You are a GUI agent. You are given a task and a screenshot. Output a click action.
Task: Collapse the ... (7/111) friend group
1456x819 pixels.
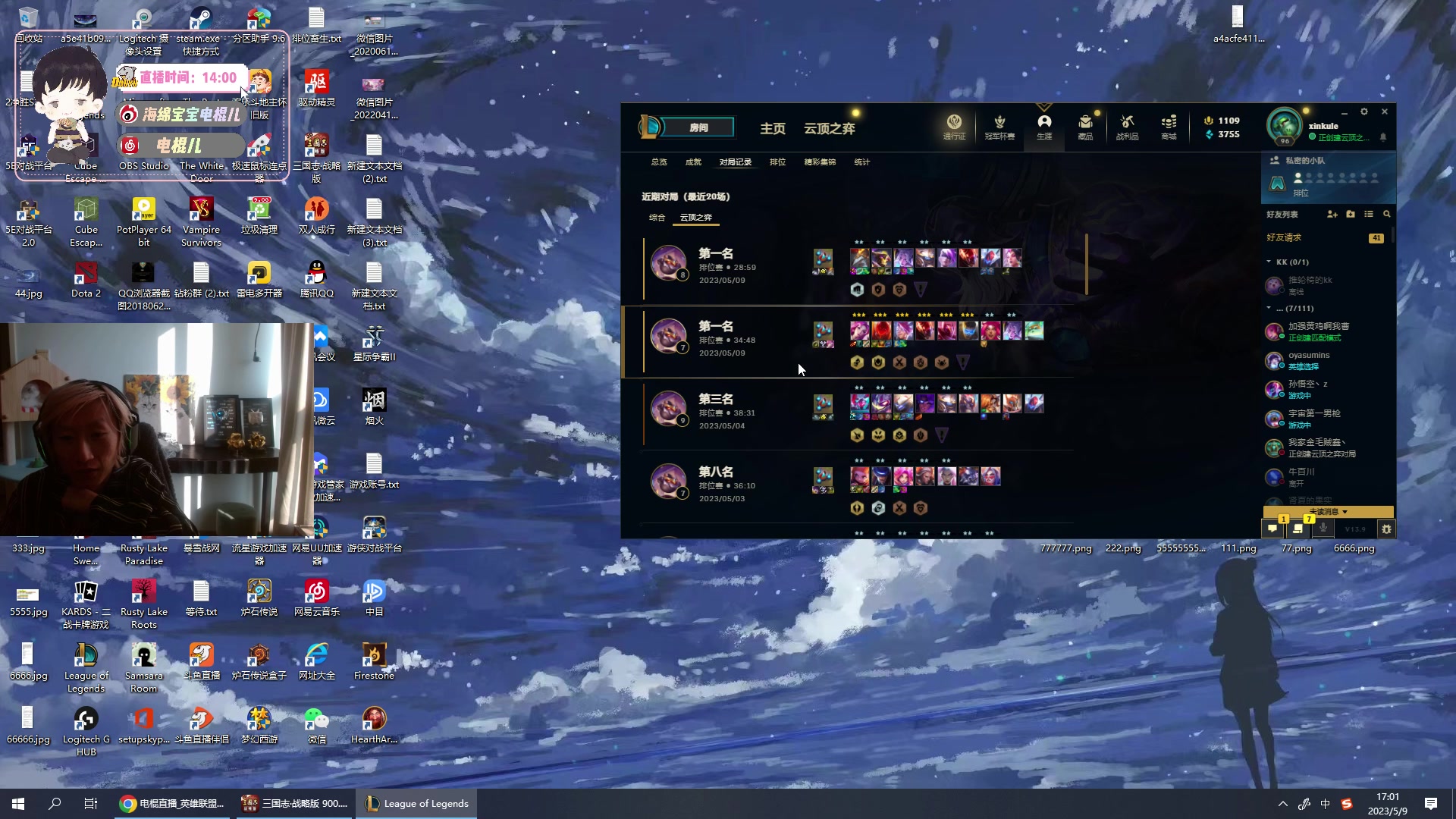click(x=1269, y=308)
